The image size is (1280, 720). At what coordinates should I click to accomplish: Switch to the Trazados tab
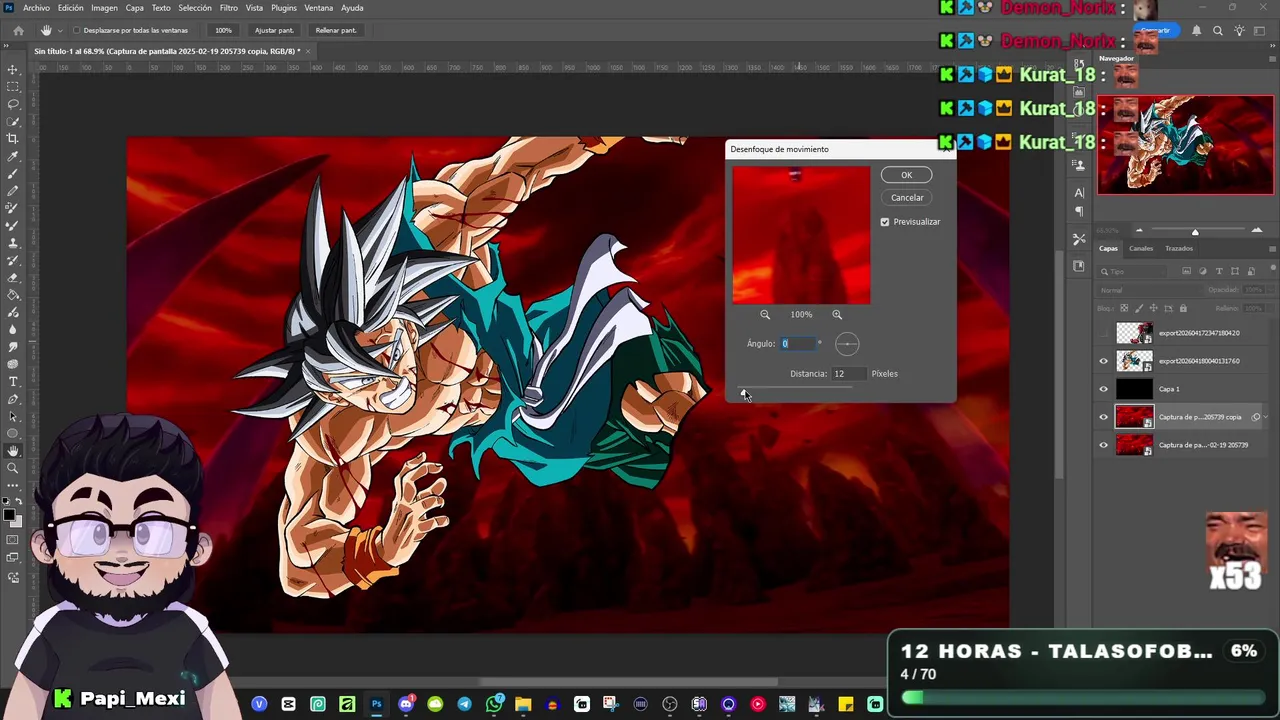(1179, 248)
